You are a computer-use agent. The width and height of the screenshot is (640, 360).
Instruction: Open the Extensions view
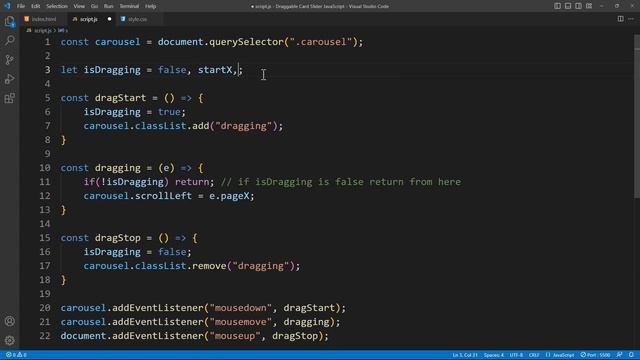coord(9,98)
